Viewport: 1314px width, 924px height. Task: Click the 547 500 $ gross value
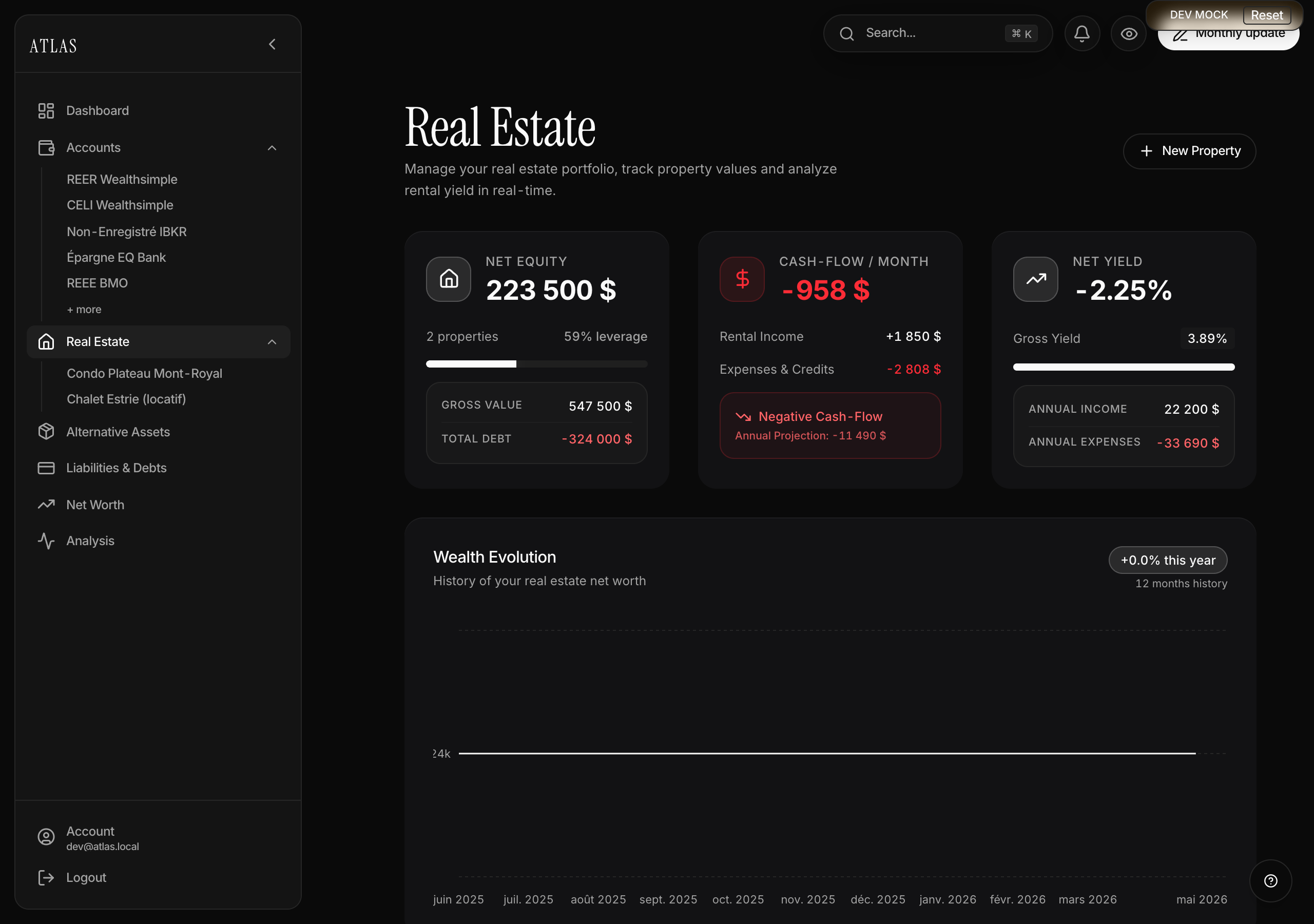600,406
